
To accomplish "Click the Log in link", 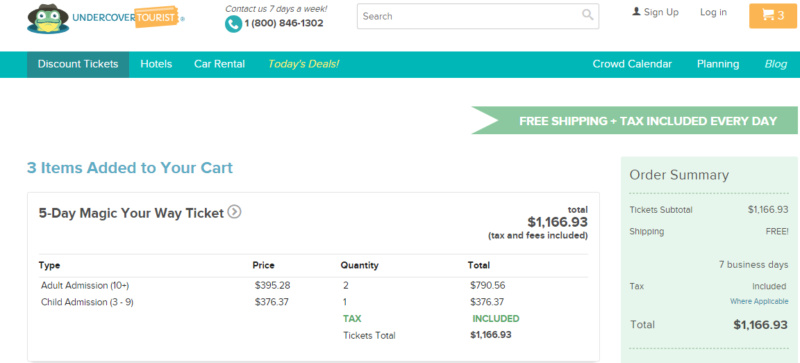I will [713, 12].
